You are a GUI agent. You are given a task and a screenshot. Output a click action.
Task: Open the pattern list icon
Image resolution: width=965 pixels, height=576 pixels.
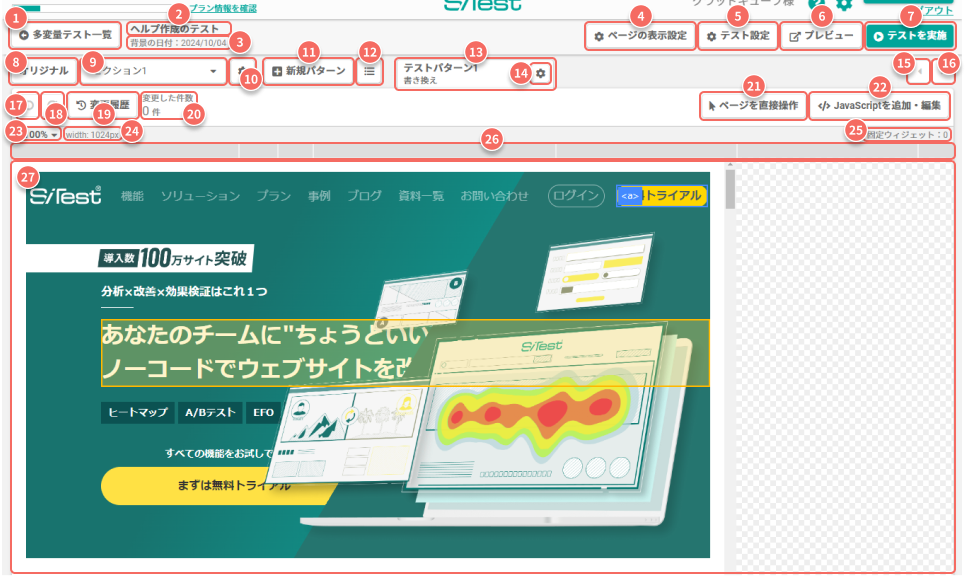369,71
